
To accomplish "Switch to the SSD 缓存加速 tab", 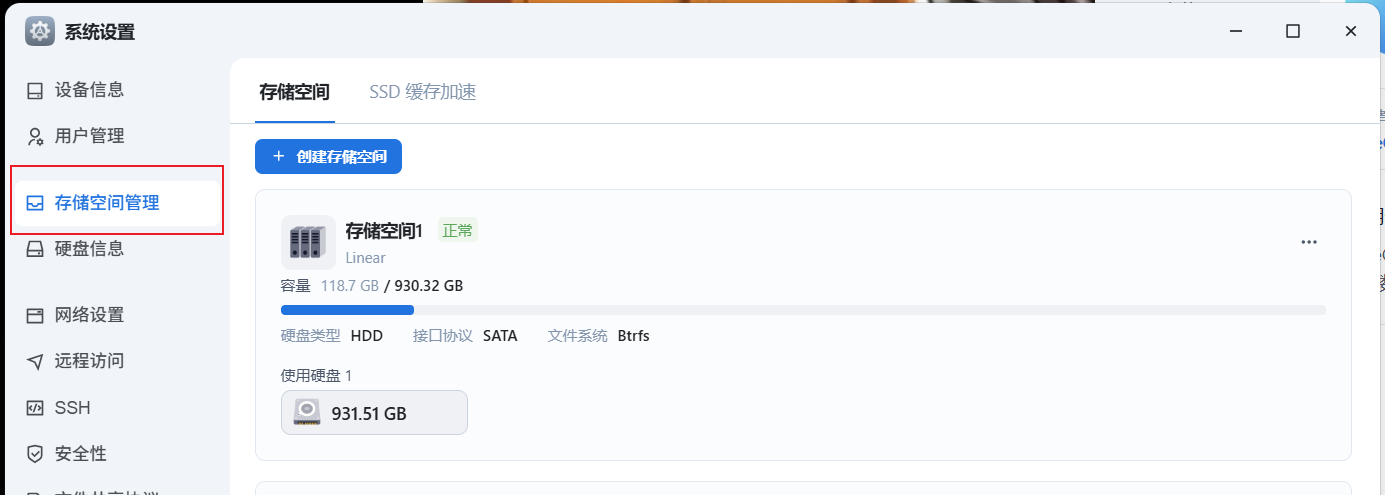I will tap(422, 92).
